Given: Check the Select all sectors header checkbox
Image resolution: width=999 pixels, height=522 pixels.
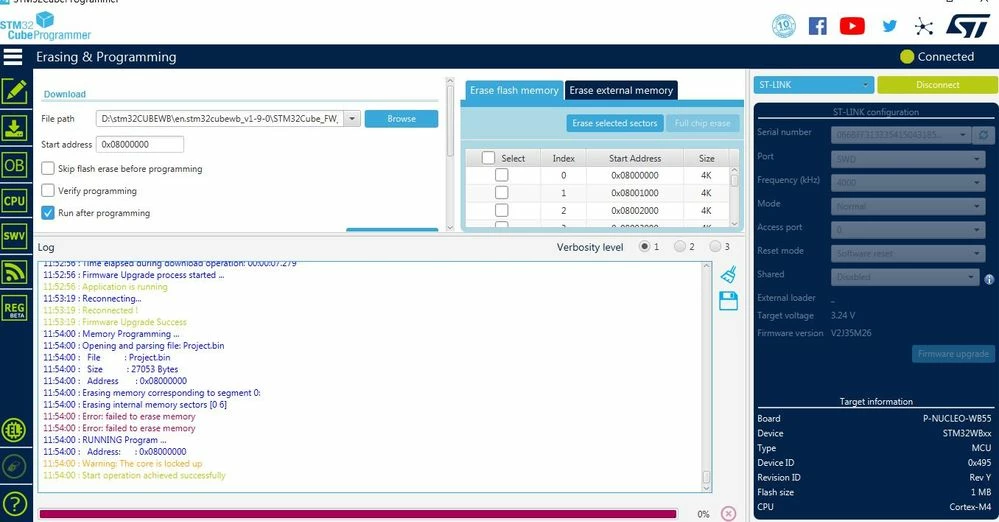Looking at the screenshot, I should (489, 158).
